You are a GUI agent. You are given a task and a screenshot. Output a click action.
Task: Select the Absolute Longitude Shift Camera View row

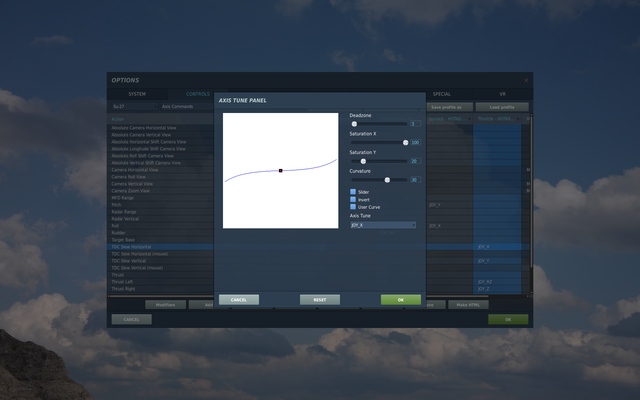coord(160,149)
